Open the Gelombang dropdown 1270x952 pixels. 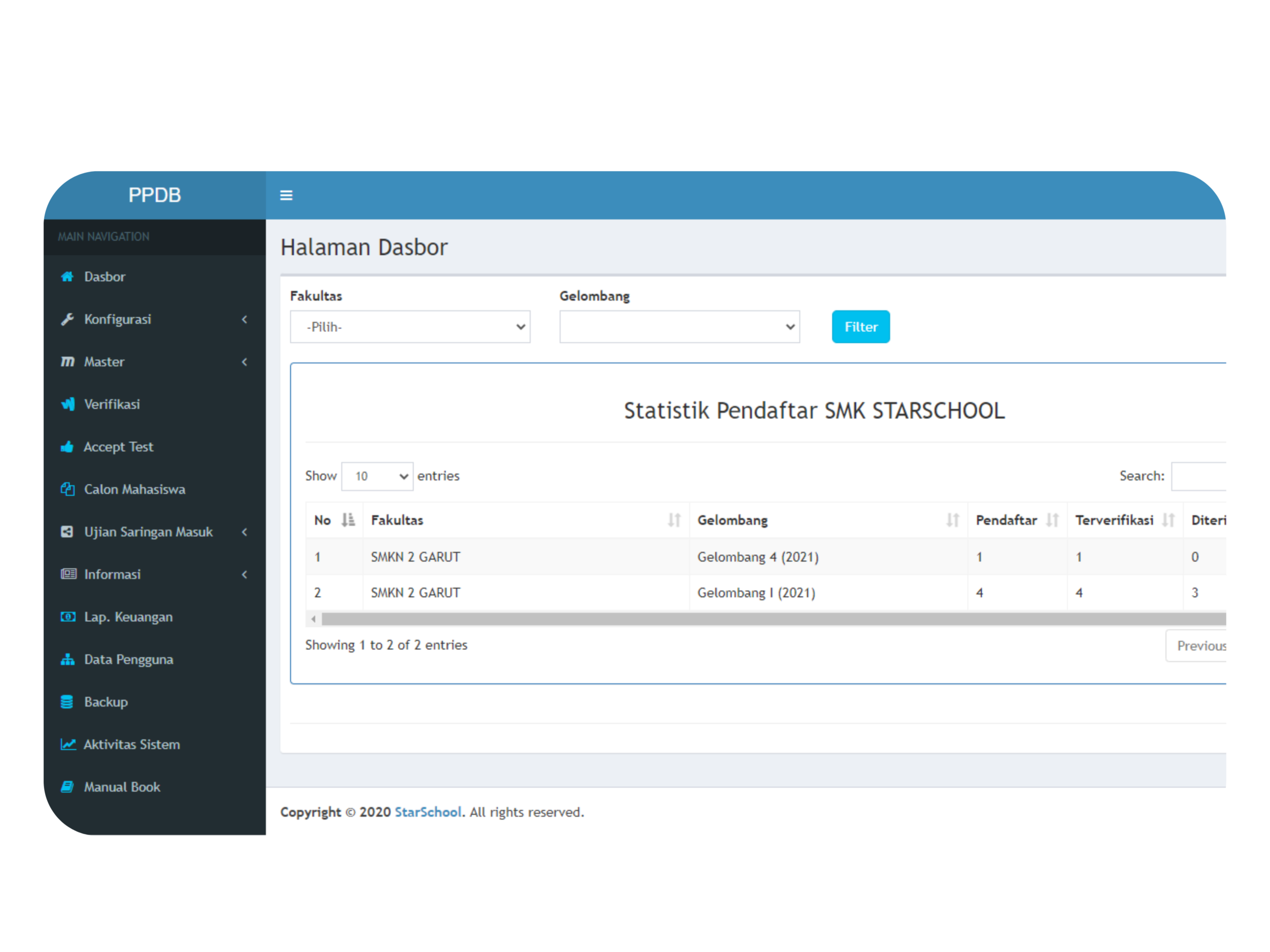coord(679,327)
